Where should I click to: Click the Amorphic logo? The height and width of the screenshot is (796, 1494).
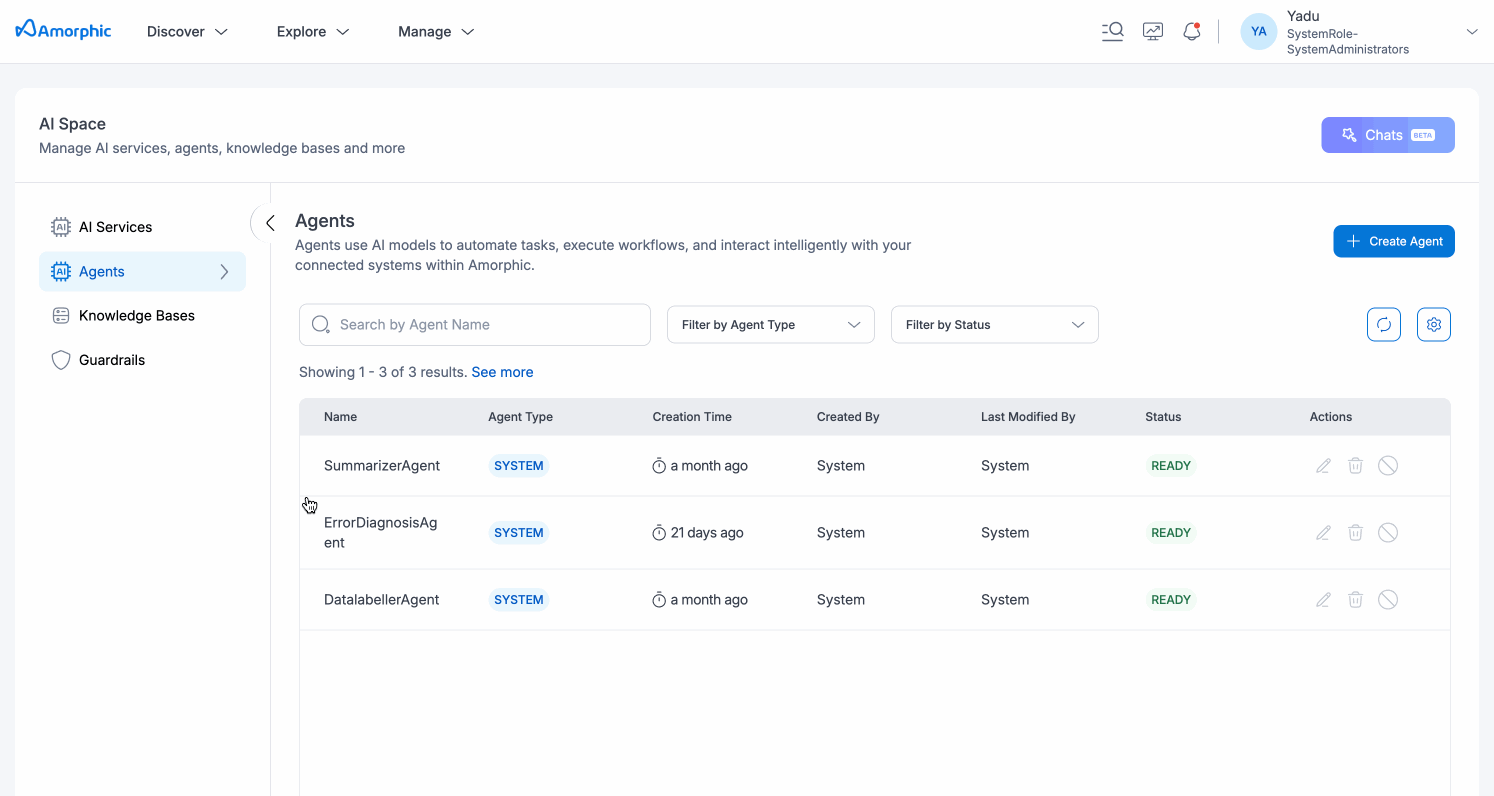click(64, 30)
